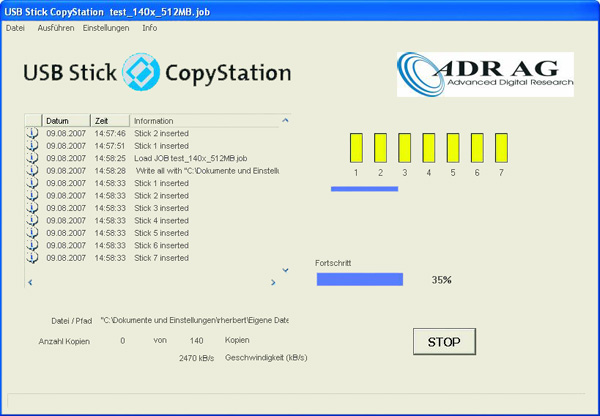The width and height of the screenshot is (600, 416).
Task: Click the STOP button
Action: tap(444, 341)
